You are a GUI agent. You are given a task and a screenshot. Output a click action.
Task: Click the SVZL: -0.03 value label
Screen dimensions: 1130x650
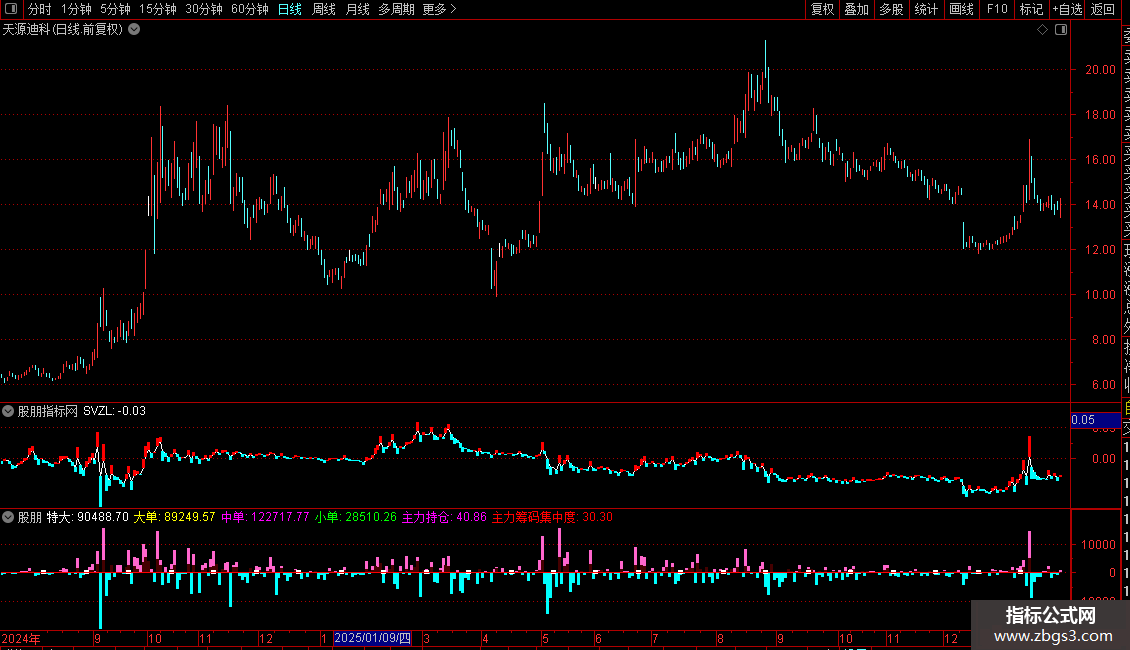point(115,411)
